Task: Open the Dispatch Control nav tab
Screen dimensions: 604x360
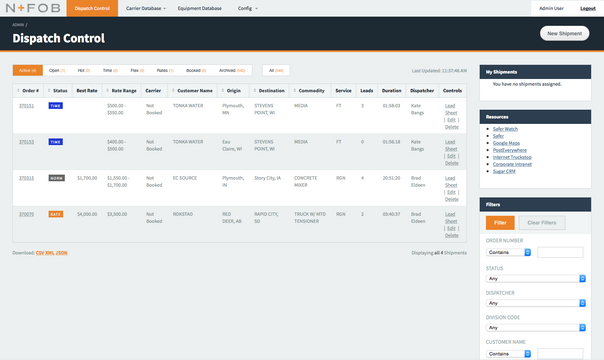Action: click(92, 8)
